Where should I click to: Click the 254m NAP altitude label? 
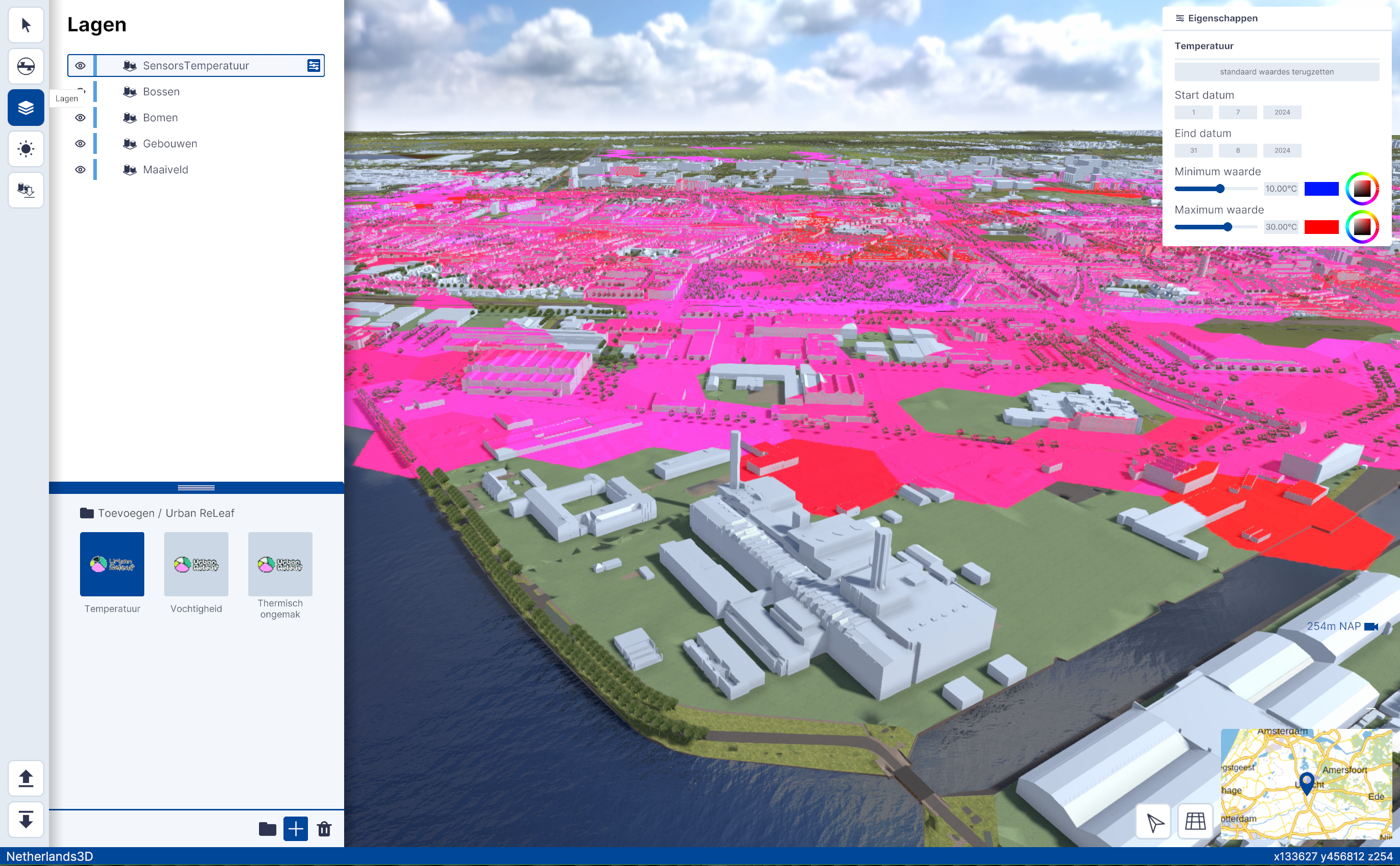click(x=1334, y=626)
